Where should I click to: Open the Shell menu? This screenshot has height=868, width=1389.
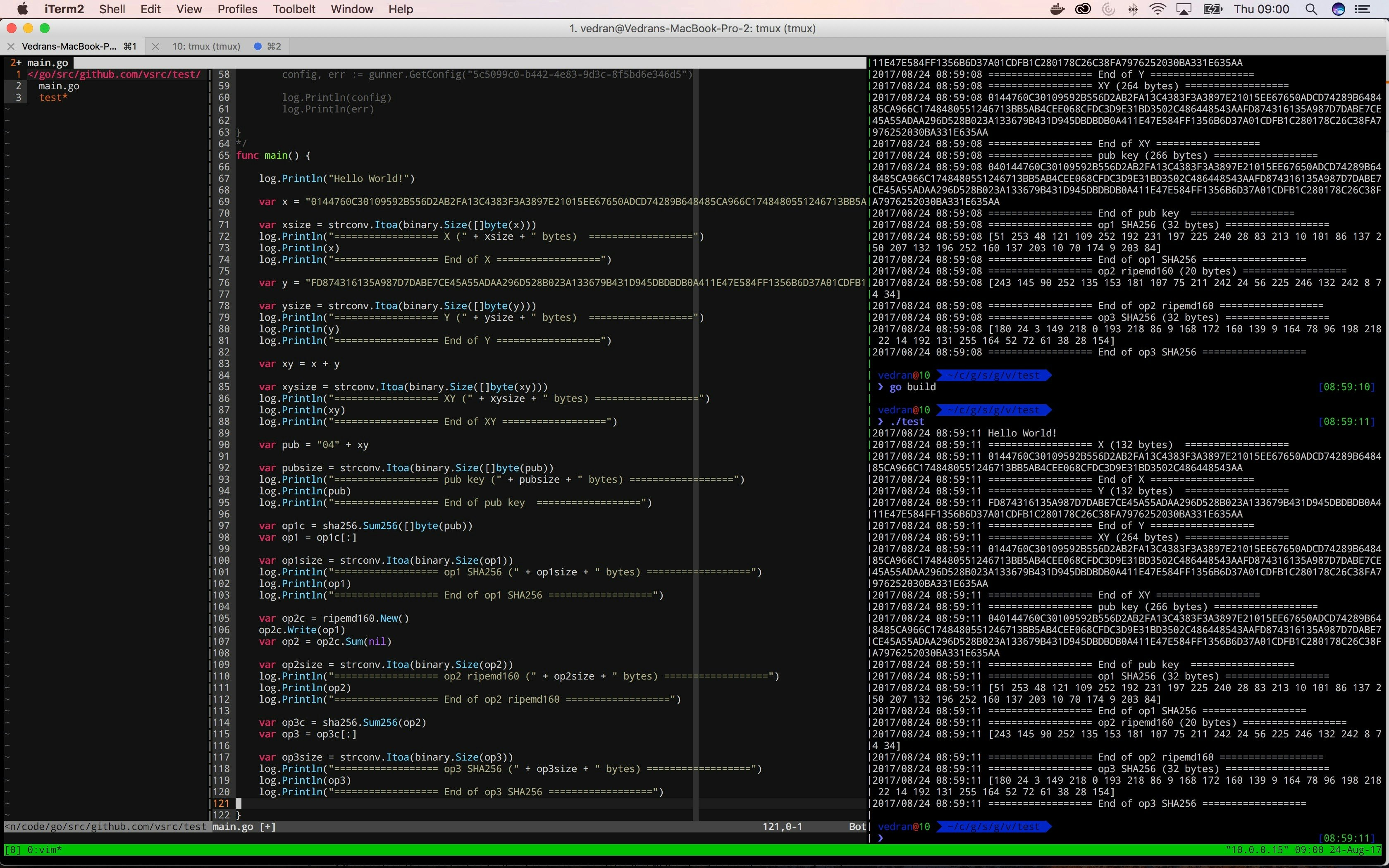tap(112, 9)
